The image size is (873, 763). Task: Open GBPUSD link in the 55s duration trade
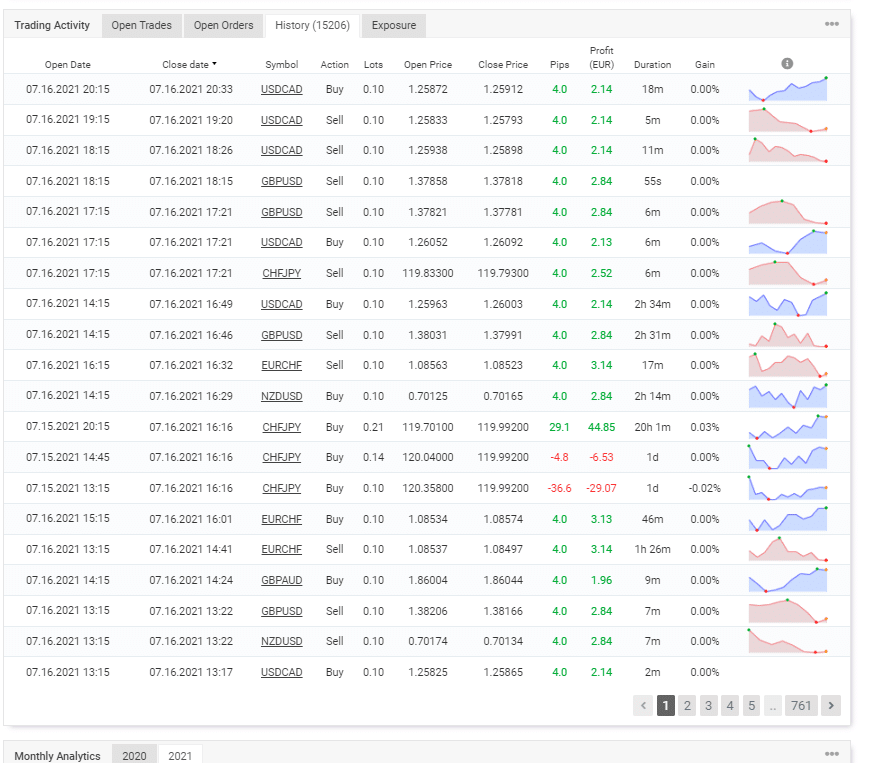coord(282,181)
